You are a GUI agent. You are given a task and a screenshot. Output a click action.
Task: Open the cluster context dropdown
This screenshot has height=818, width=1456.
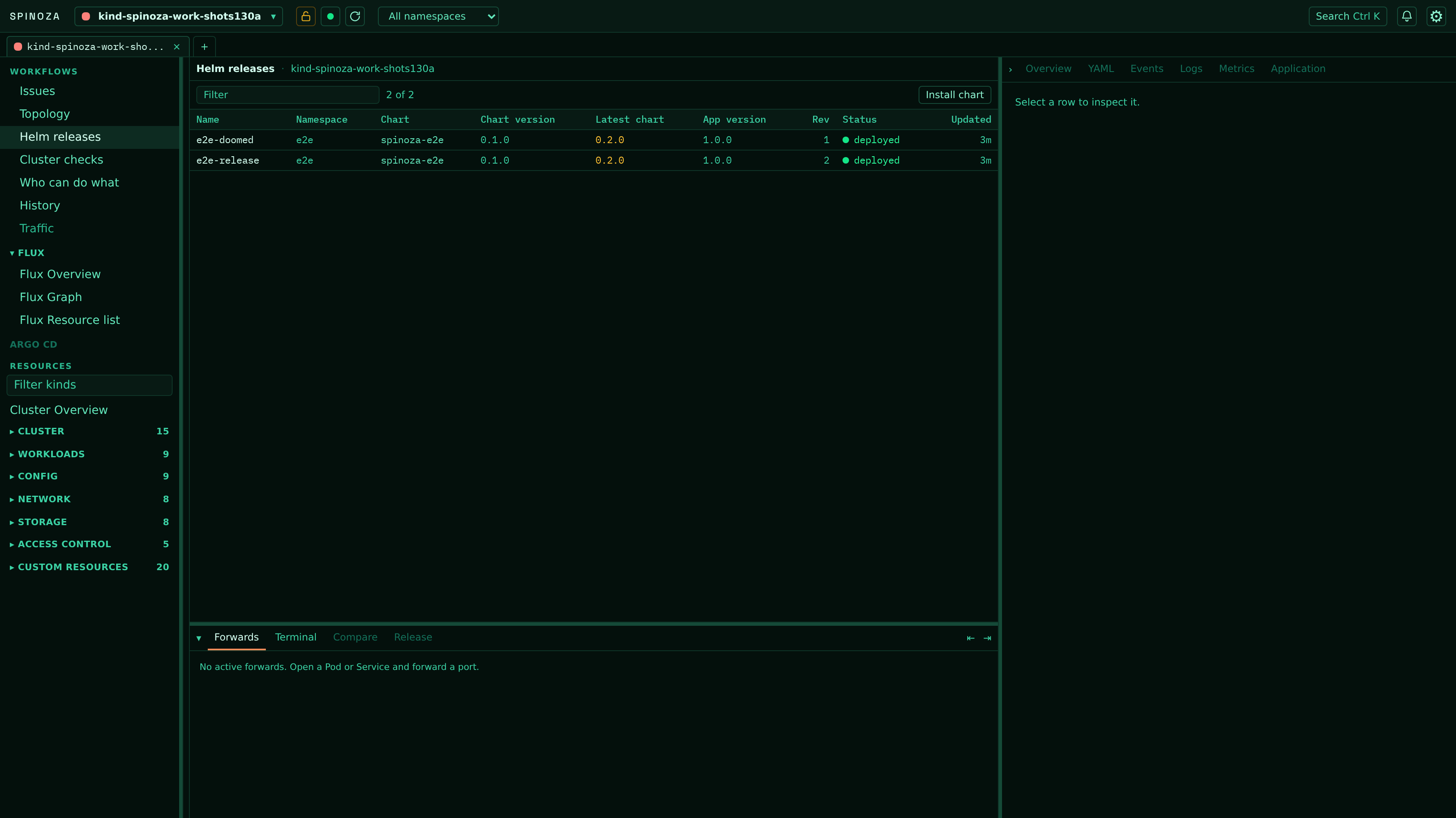[179, 16]
